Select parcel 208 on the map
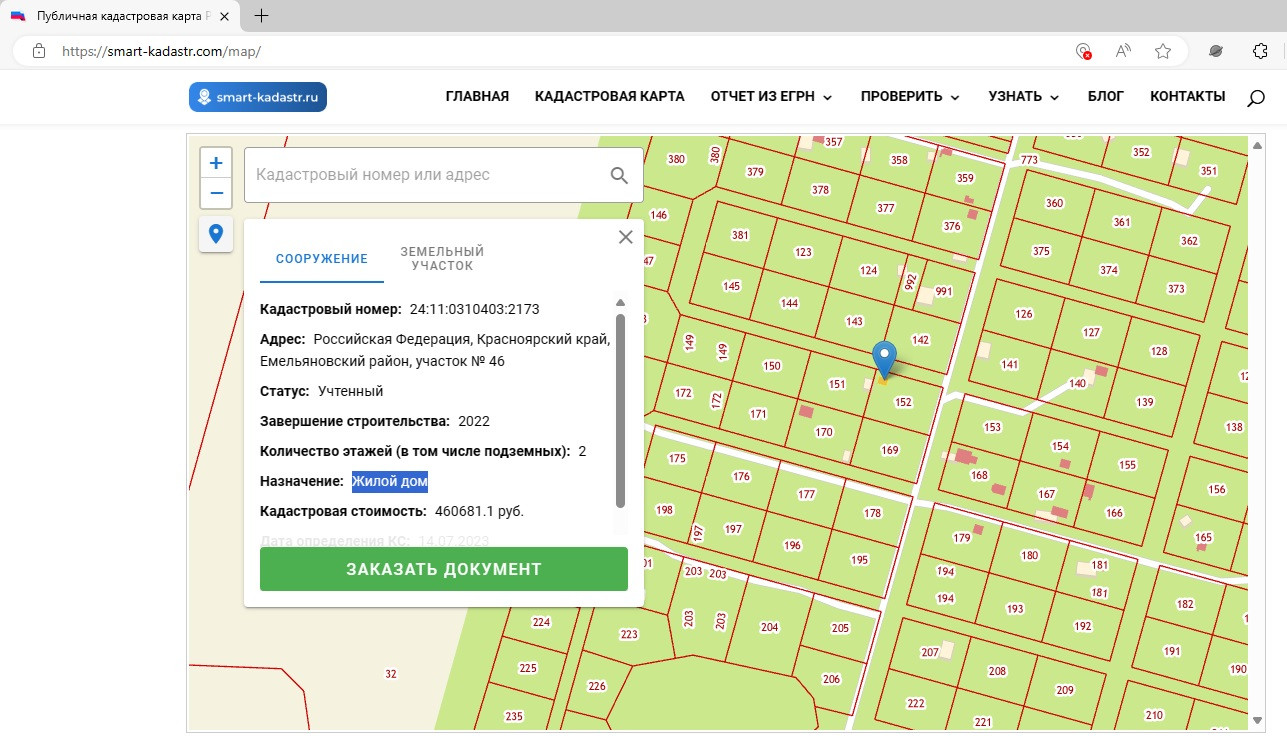The height and width of the screenshot is (744, 1287). [997, 671]
